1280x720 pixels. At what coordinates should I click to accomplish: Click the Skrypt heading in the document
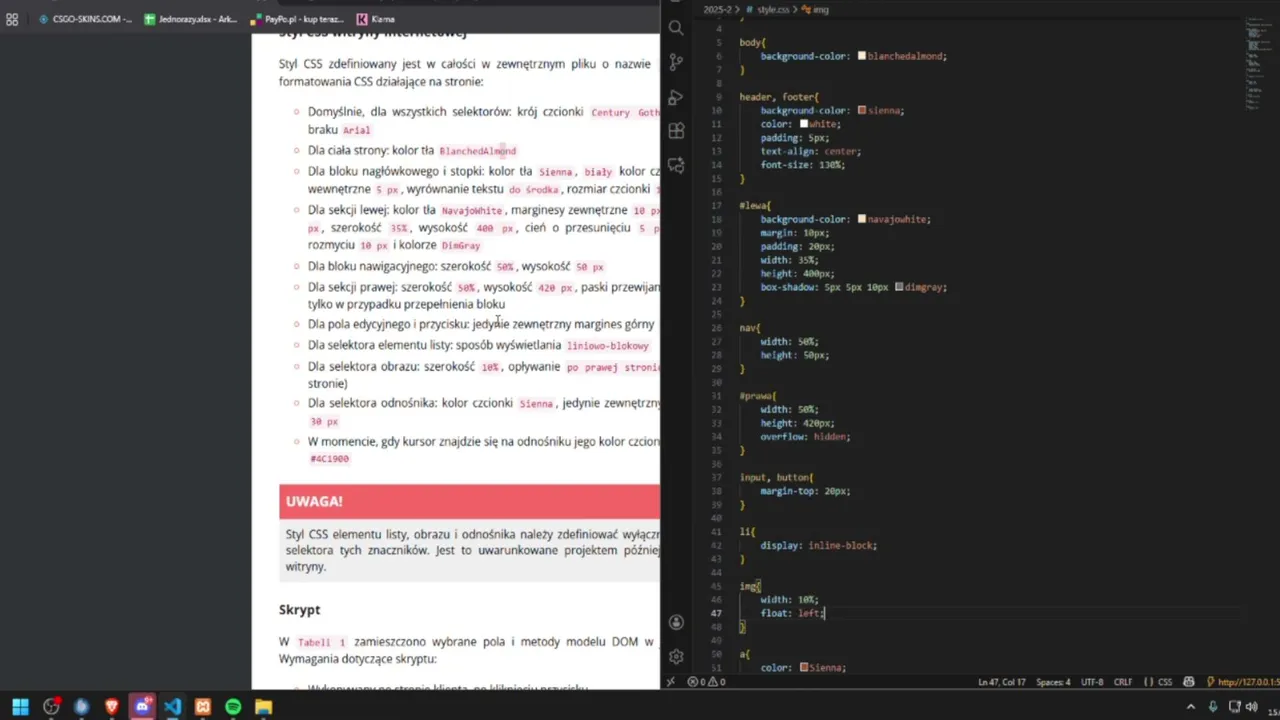(299, 609)
